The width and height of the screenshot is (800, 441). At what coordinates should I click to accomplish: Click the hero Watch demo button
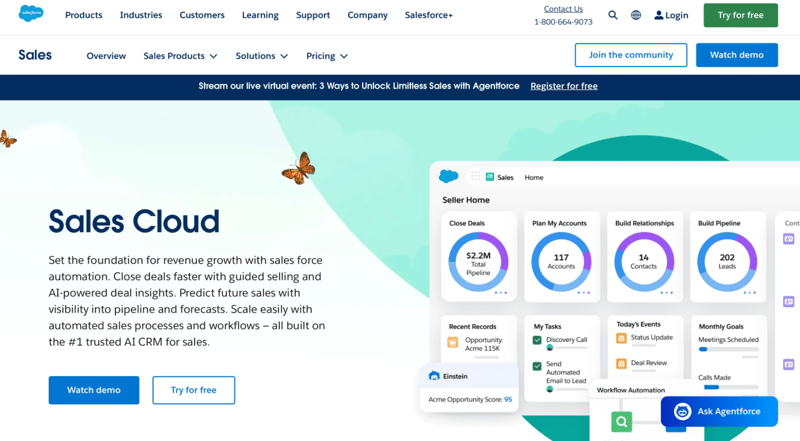tap(94, 390)
